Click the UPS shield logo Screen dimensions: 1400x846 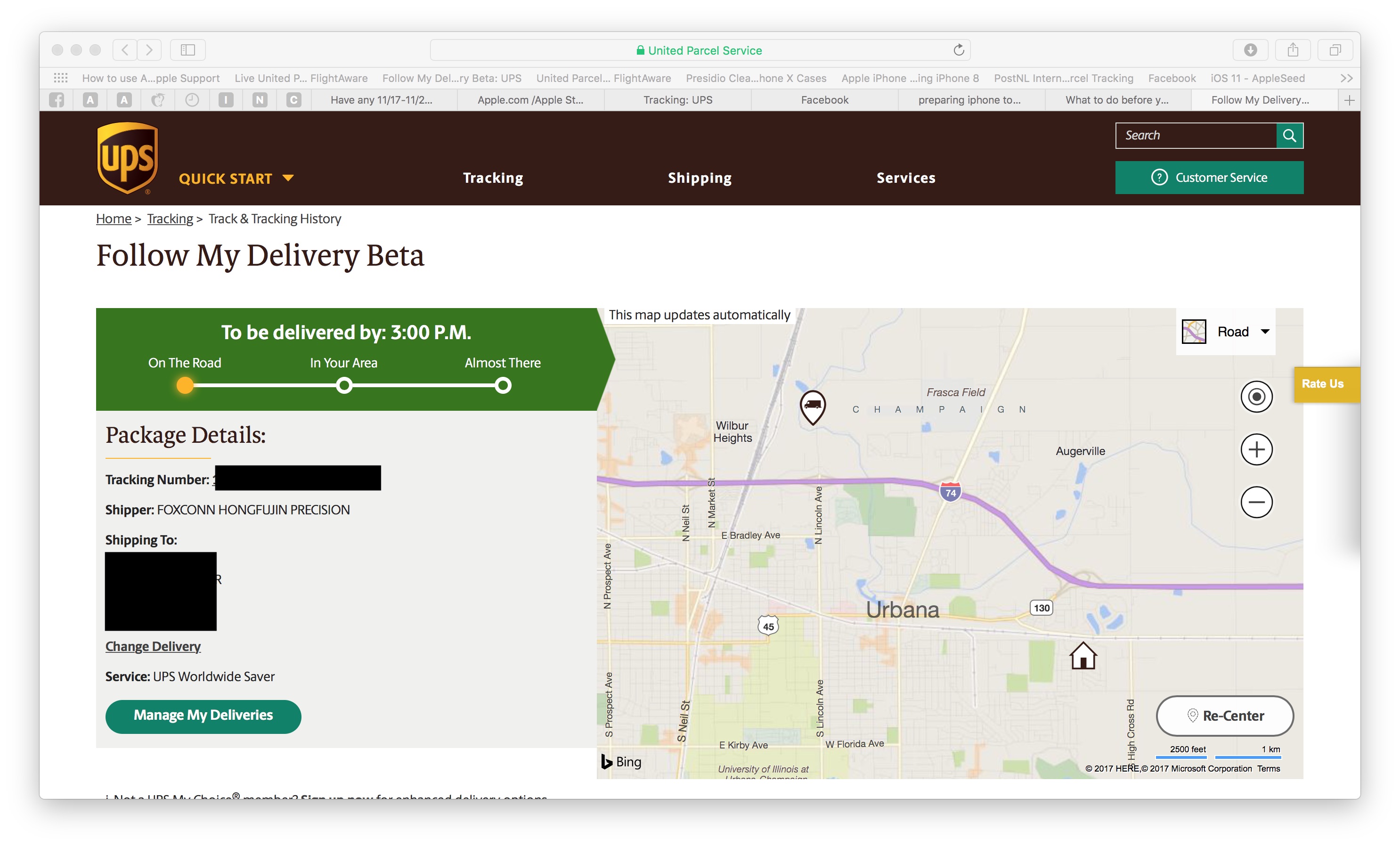click(127, 157)
